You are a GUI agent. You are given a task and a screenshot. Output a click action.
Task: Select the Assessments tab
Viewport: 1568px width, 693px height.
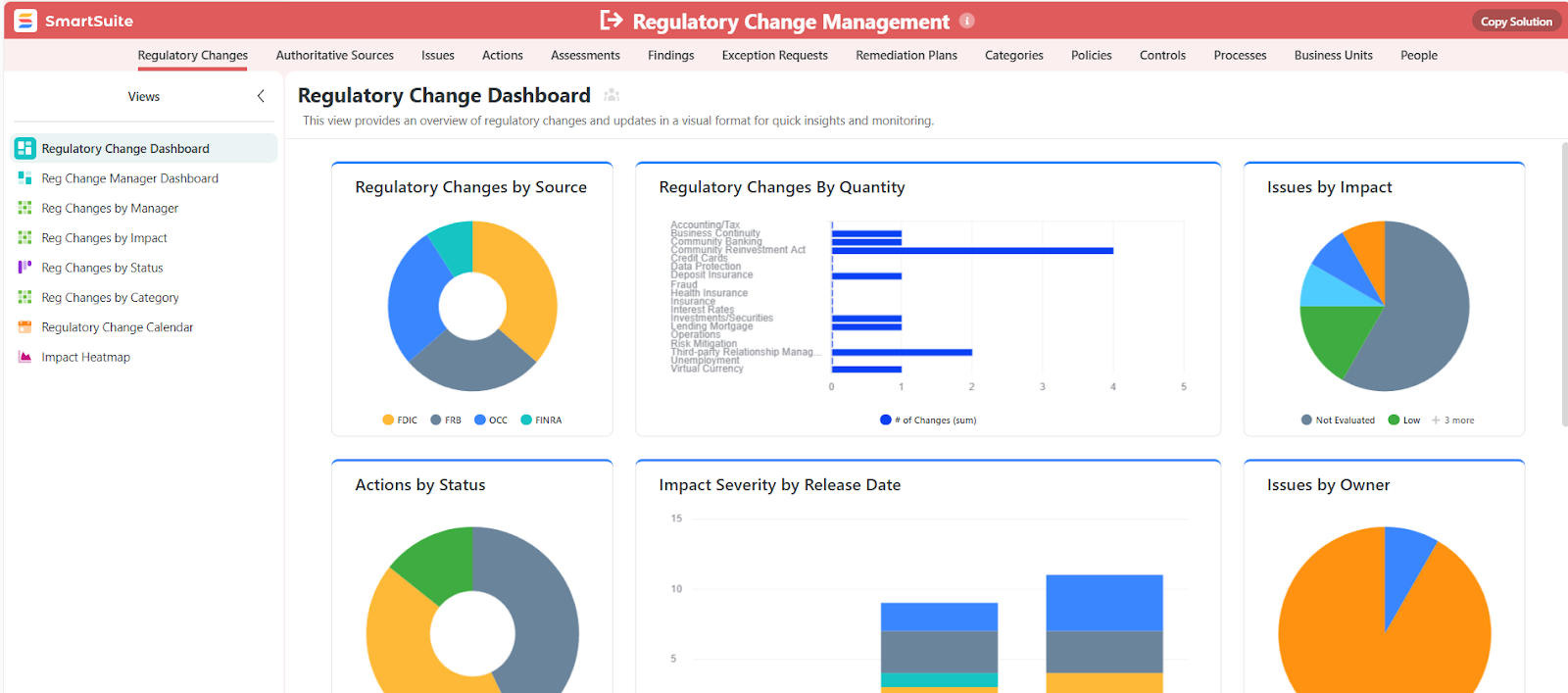pyautogui.click(x=585, y=55)
